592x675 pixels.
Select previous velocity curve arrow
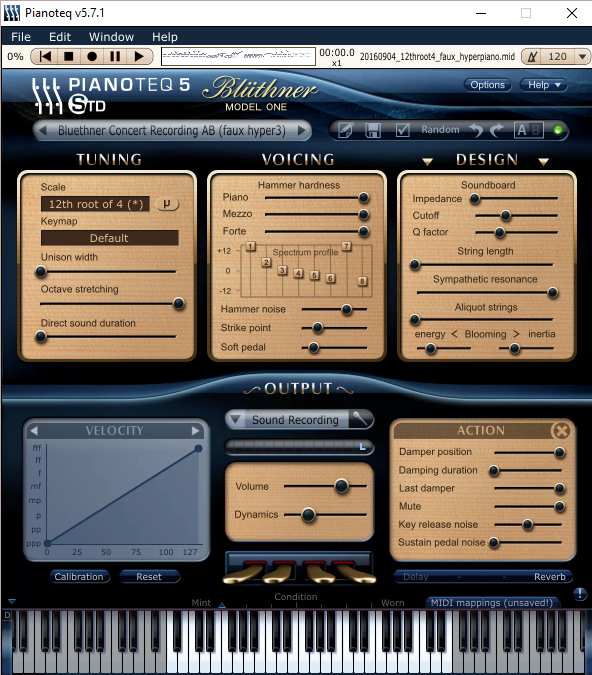pyautogui.click(x=34, y=430)
